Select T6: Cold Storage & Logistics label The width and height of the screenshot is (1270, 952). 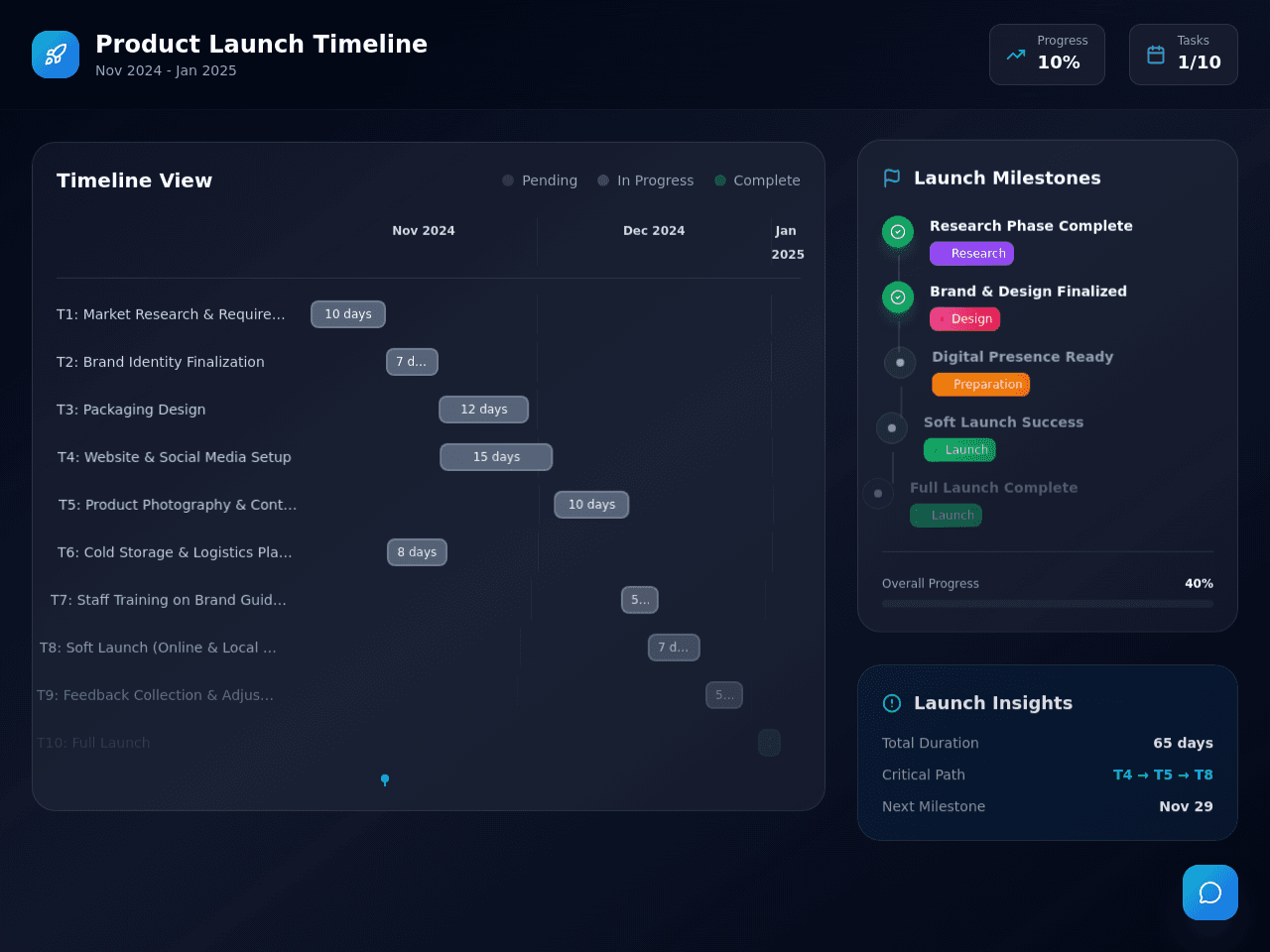click(175, 552)
